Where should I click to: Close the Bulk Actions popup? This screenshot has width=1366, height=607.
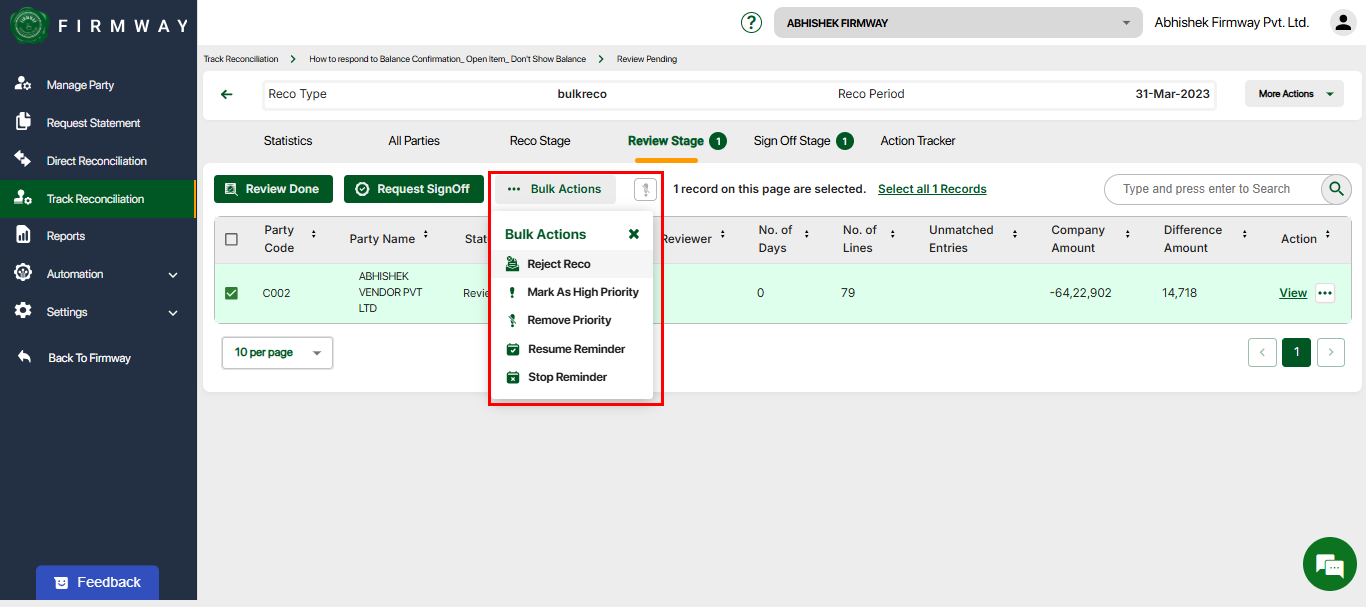(x=633, y=234)
